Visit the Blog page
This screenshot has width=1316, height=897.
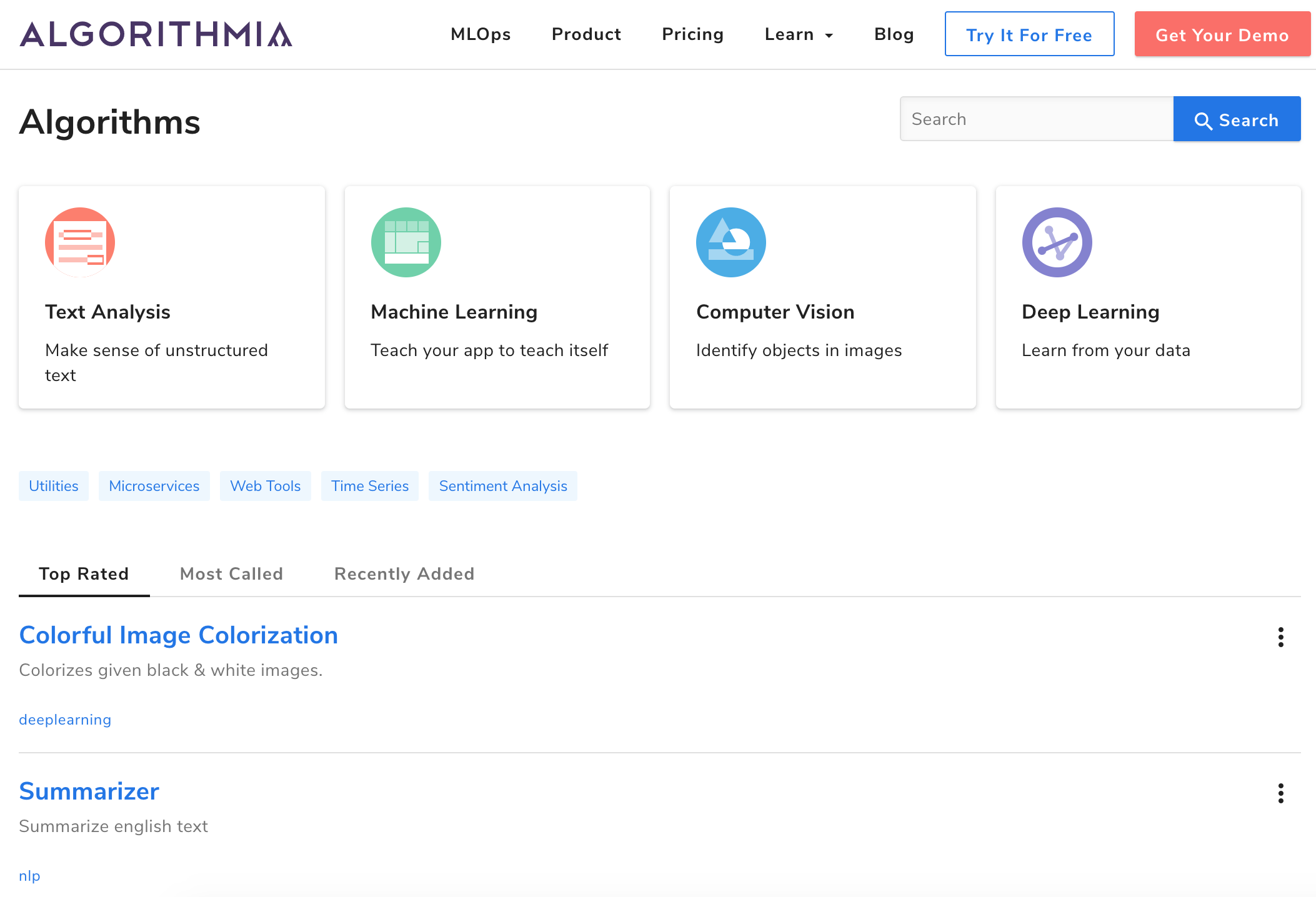pos(894,34)
